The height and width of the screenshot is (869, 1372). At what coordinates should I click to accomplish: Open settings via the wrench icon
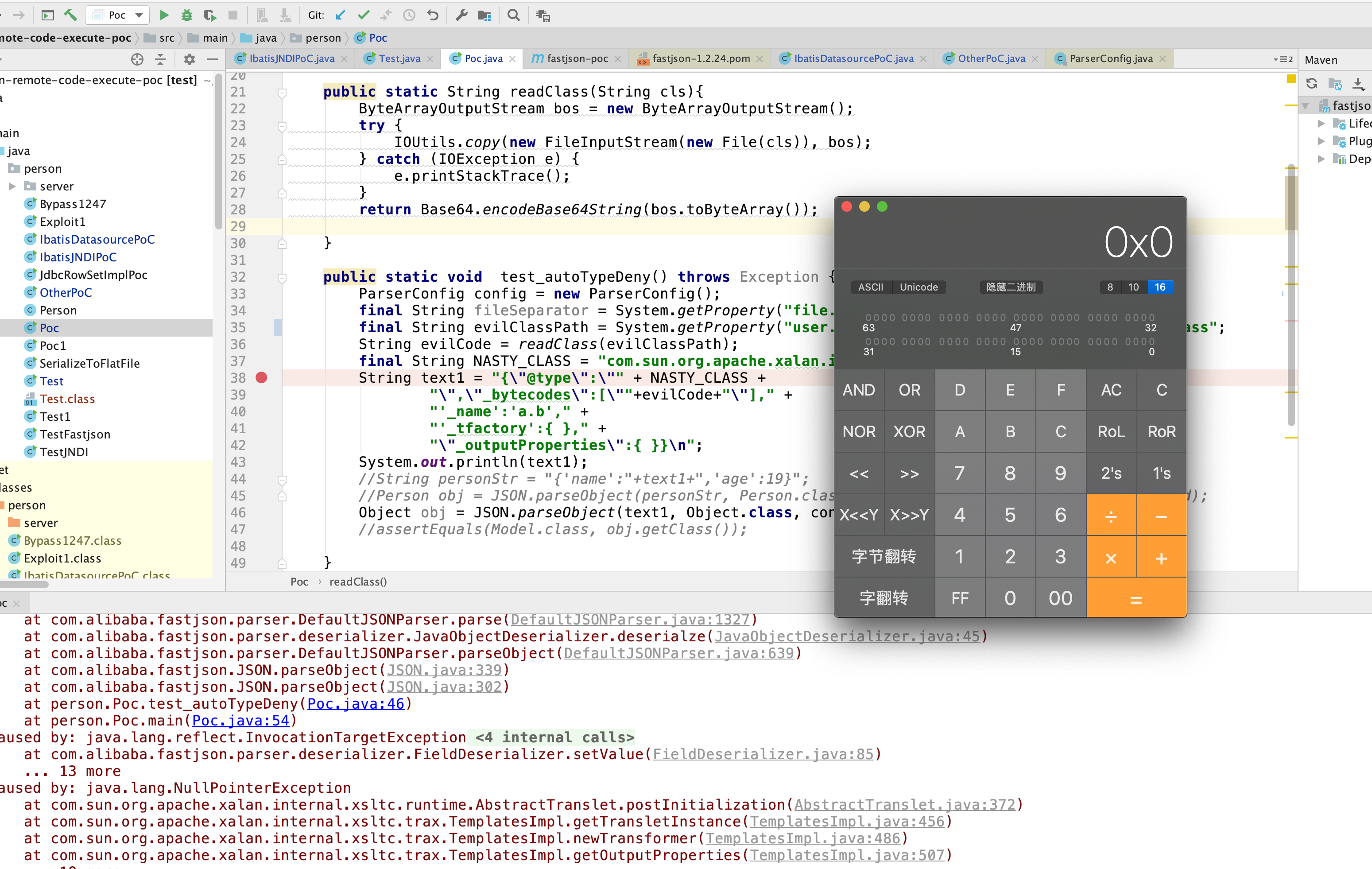pos(461,16)
